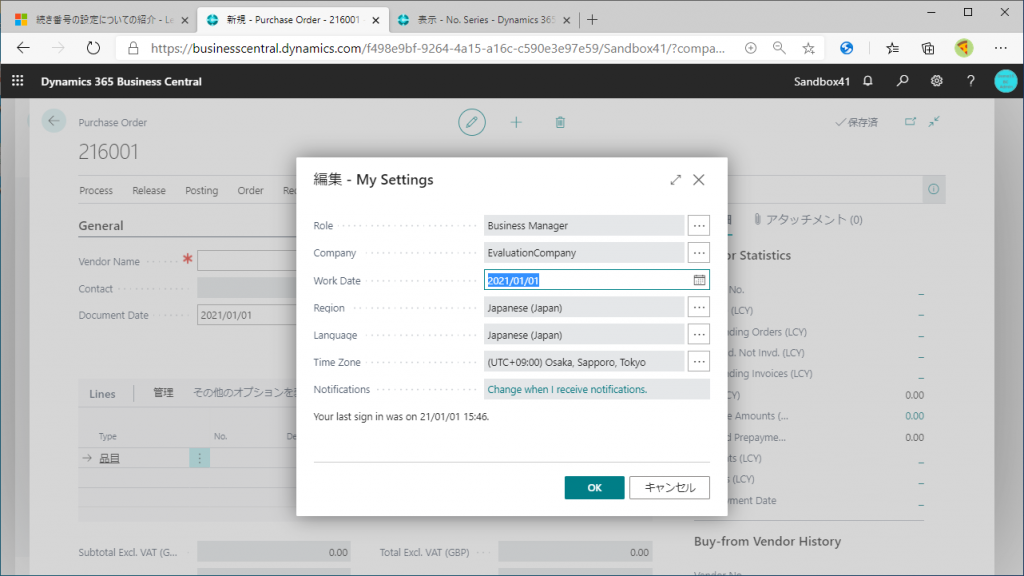
Task: Click the Time Zone field value
Action: click(584, 362)
